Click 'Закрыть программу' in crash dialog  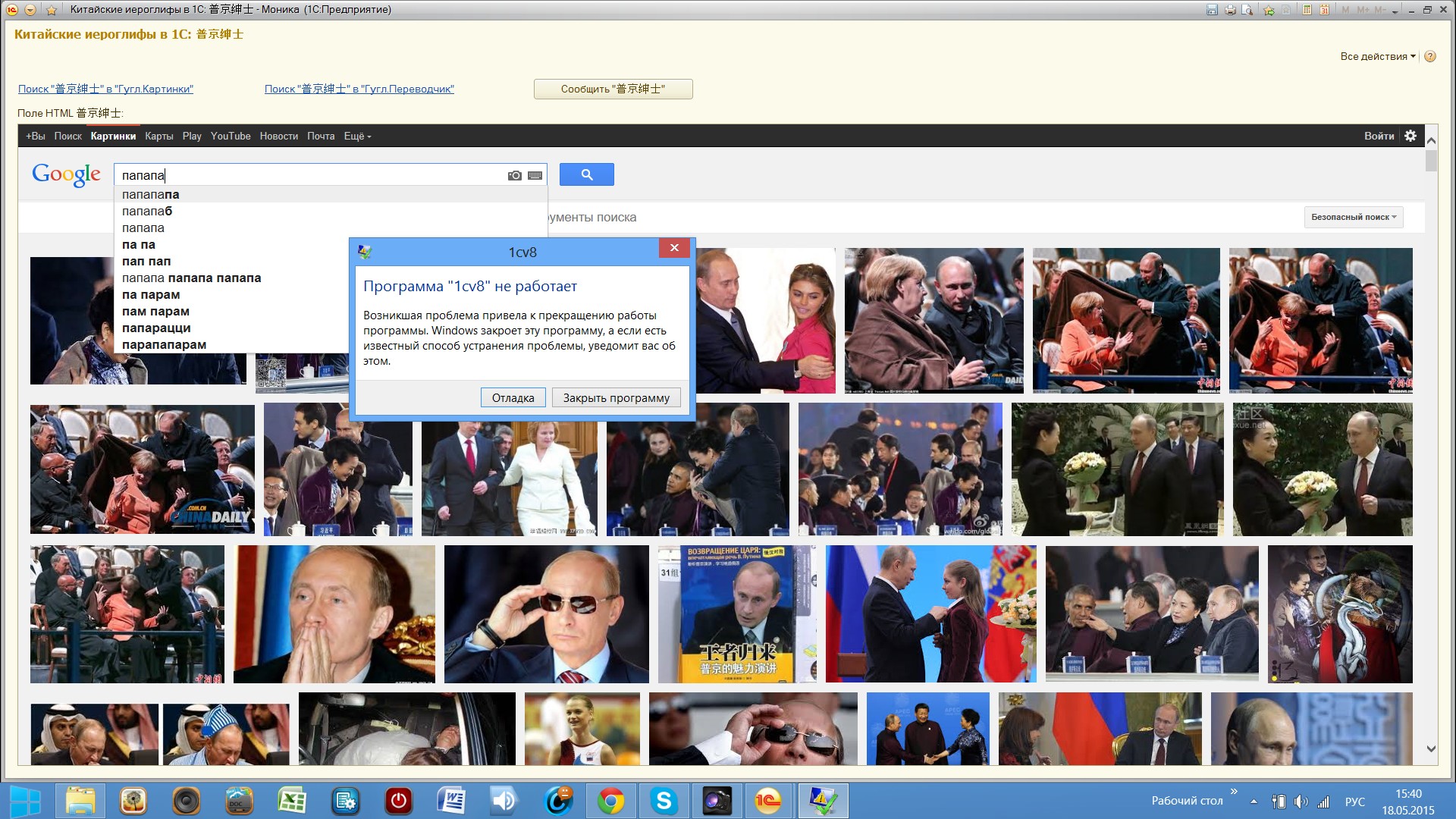tap(616, 397)
